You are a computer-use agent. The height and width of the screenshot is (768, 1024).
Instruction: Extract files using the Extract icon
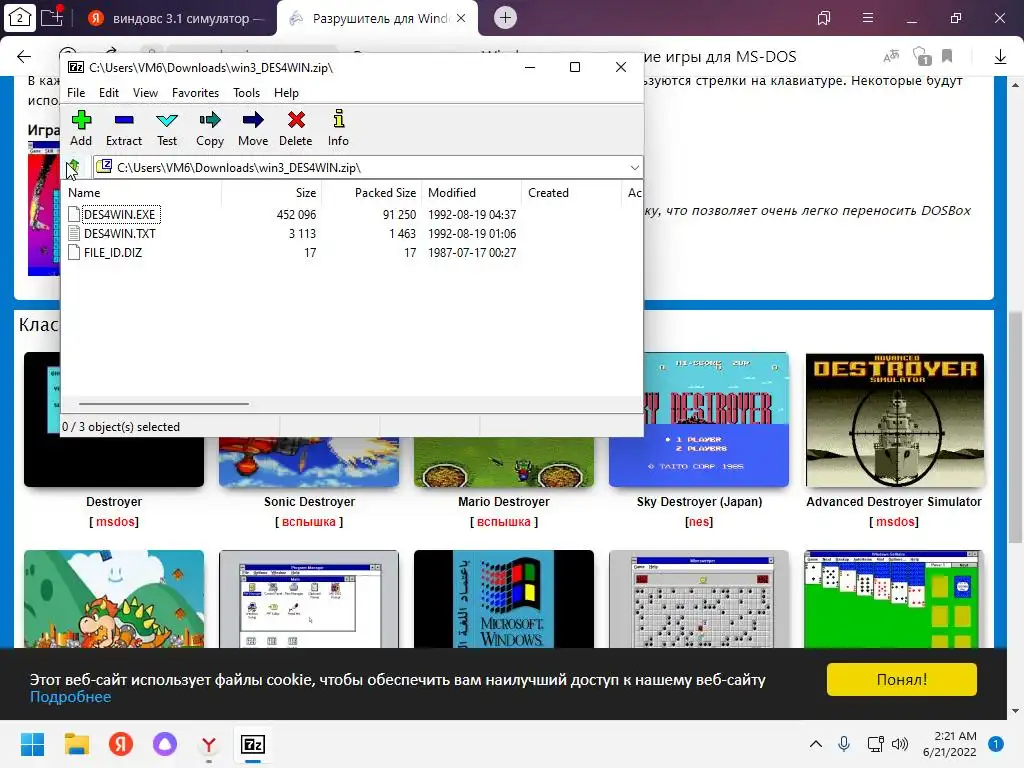click(123, 128)
